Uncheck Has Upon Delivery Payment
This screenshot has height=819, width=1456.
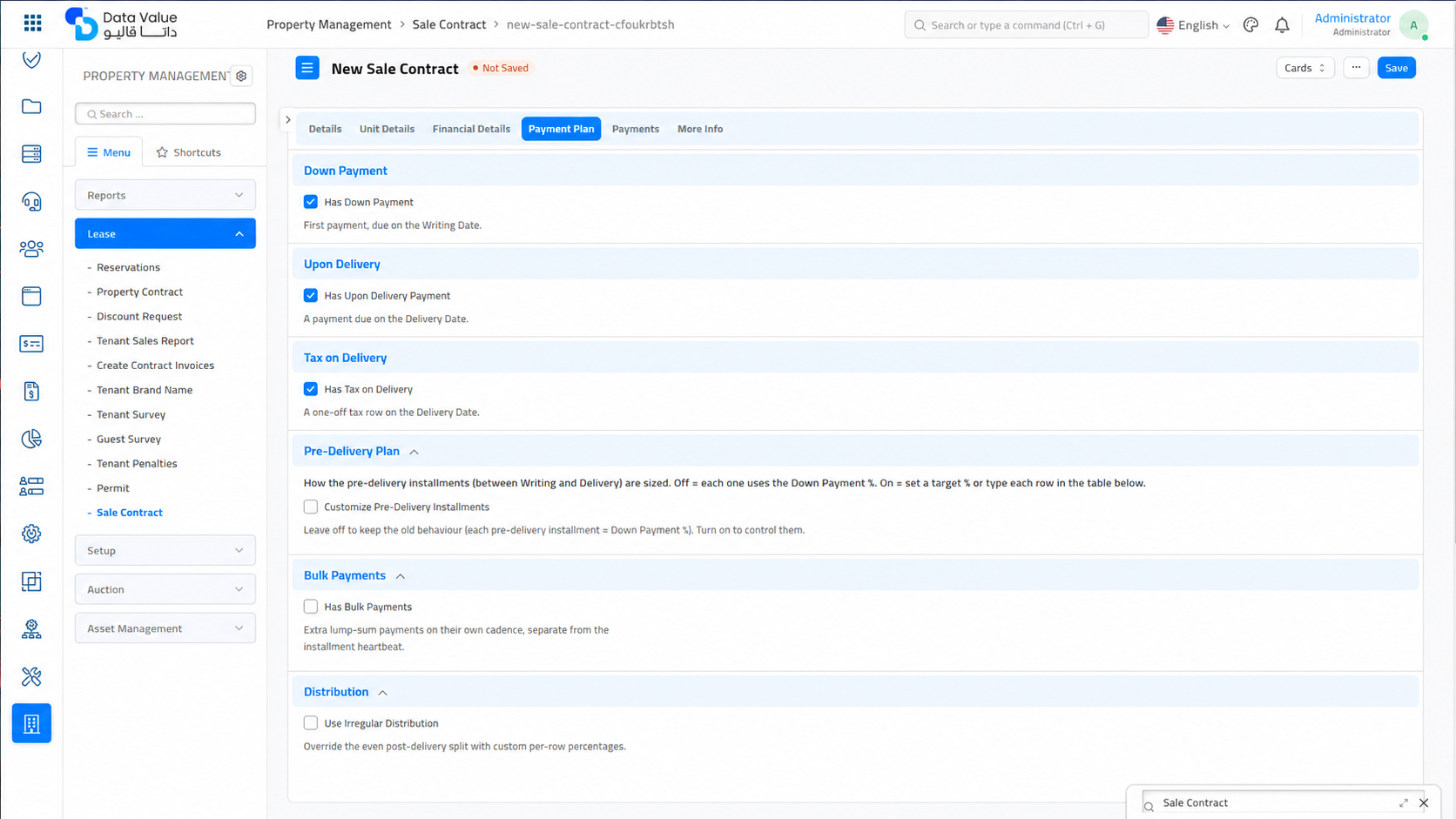pos(311,296)
